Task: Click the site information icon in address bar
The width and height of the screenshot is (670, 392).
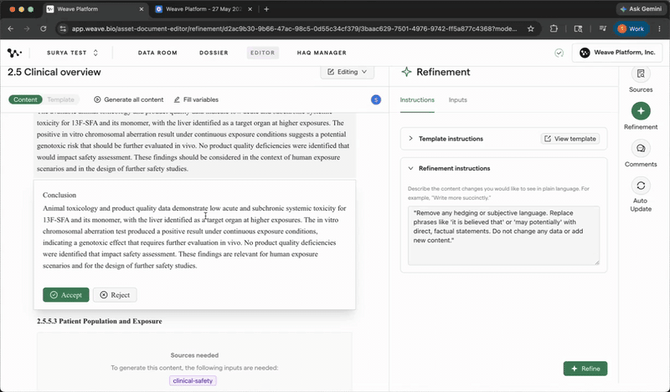Action: click(x=63, y=29)
